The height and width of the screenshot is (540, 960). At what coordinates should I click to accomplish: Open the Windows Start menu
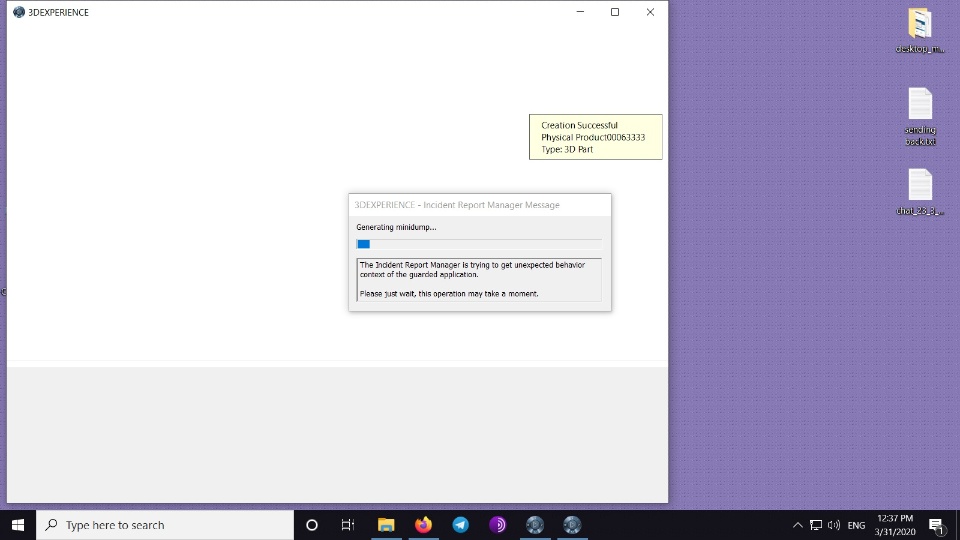[18, 525]
